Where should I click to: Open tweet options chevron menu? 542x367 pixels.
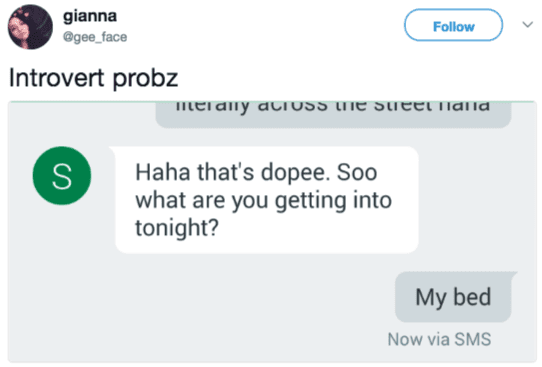point(527,25)
